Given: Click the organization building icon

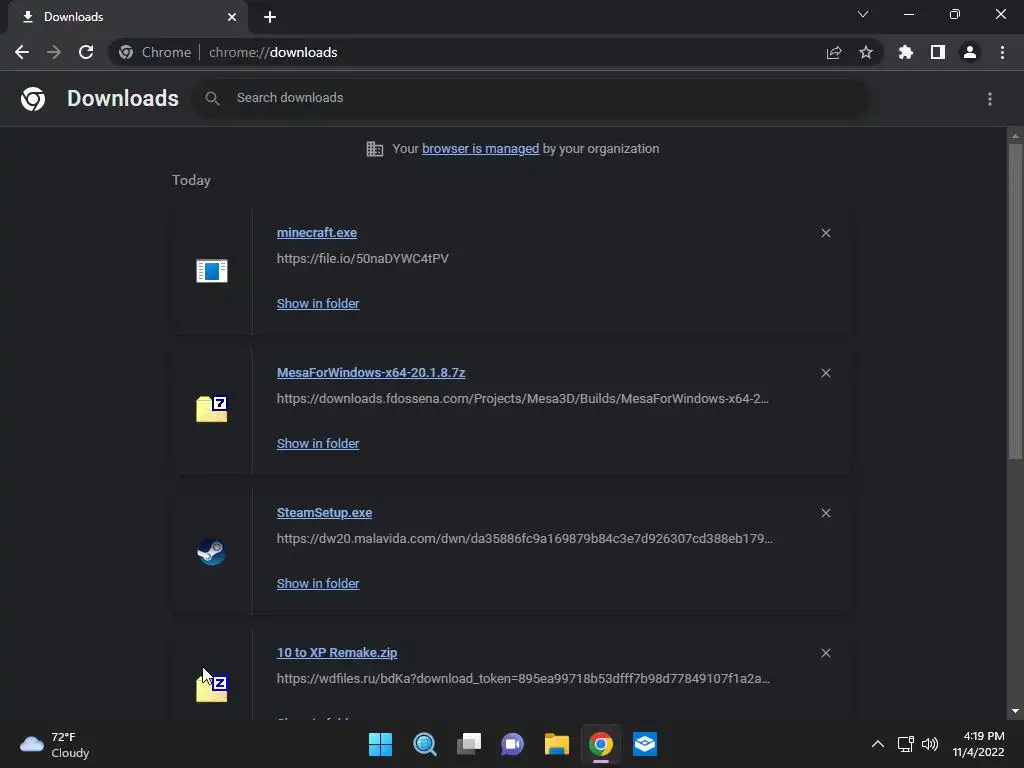Looking at the screenshot, I should point(375,149).
